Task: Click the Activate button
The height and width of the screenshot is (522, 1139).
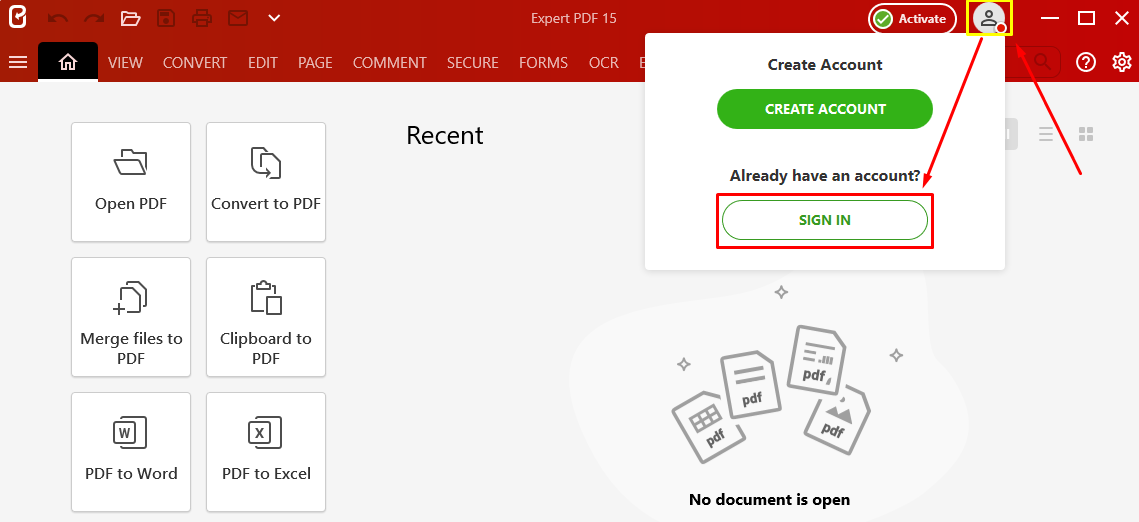Action: [912, 19]
